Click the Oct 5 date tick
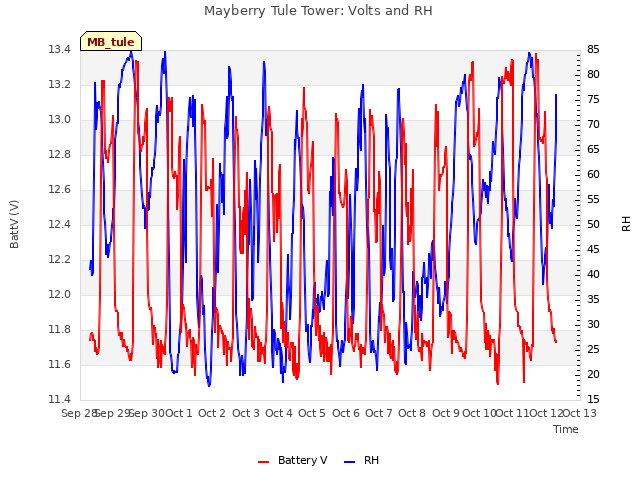This screenshot has height=480, width=640. 312,413
